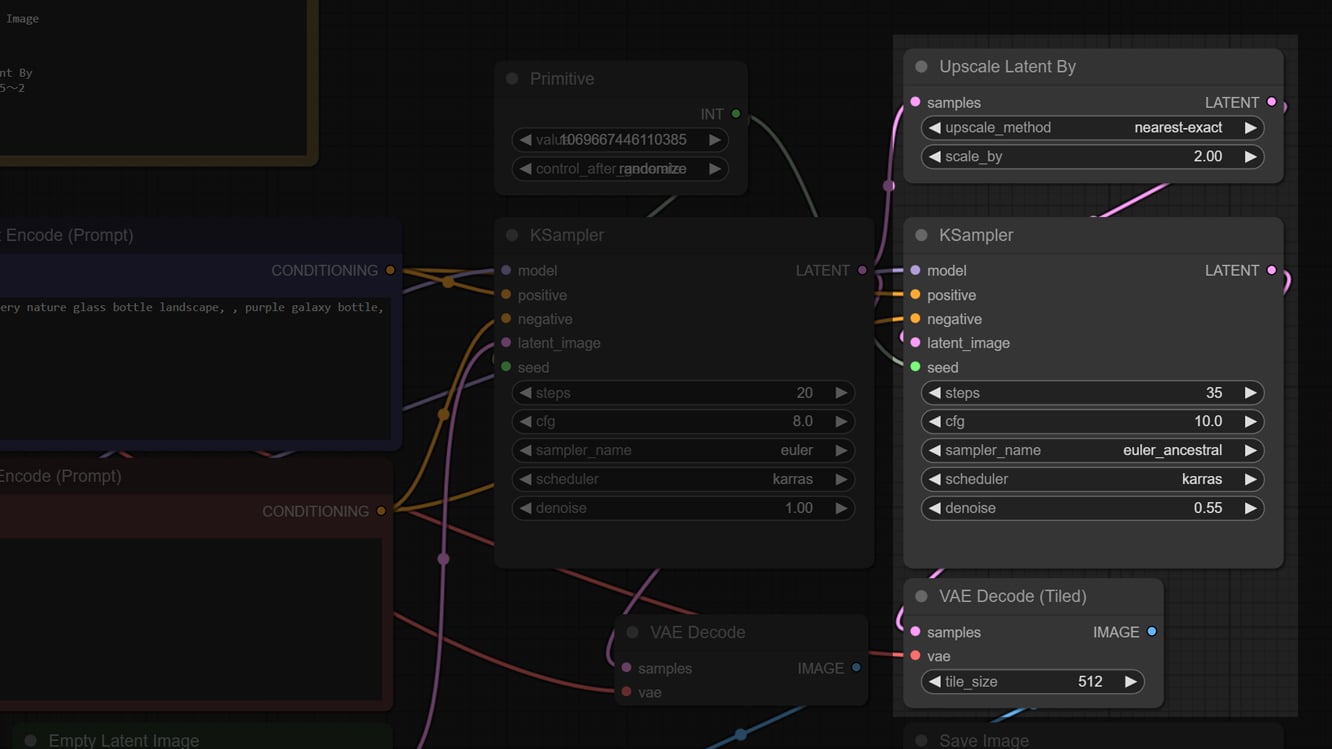Click the samples input socket on Upscale Latent By

[x=915, y=102]
